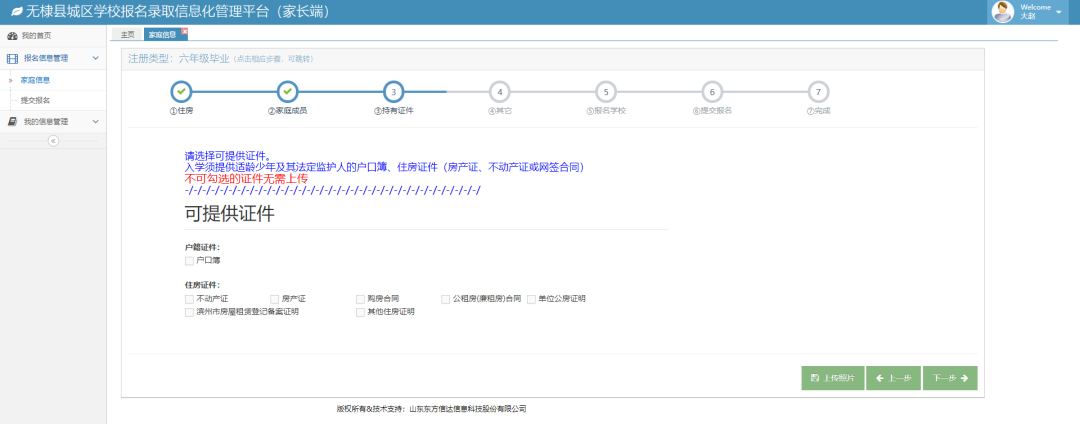
Task: Expand the 报名信息管理 menu chevron
Action: (96, 59)
